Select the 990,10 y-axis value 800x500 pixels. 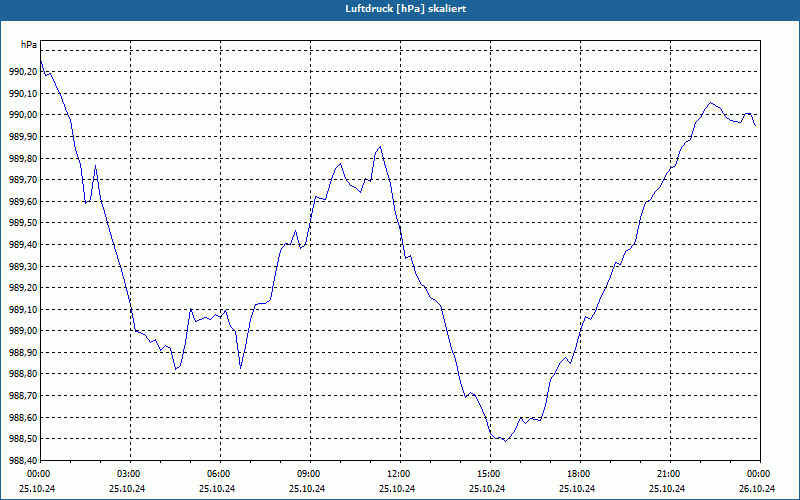pyautogui.click(x=23, y=93)
